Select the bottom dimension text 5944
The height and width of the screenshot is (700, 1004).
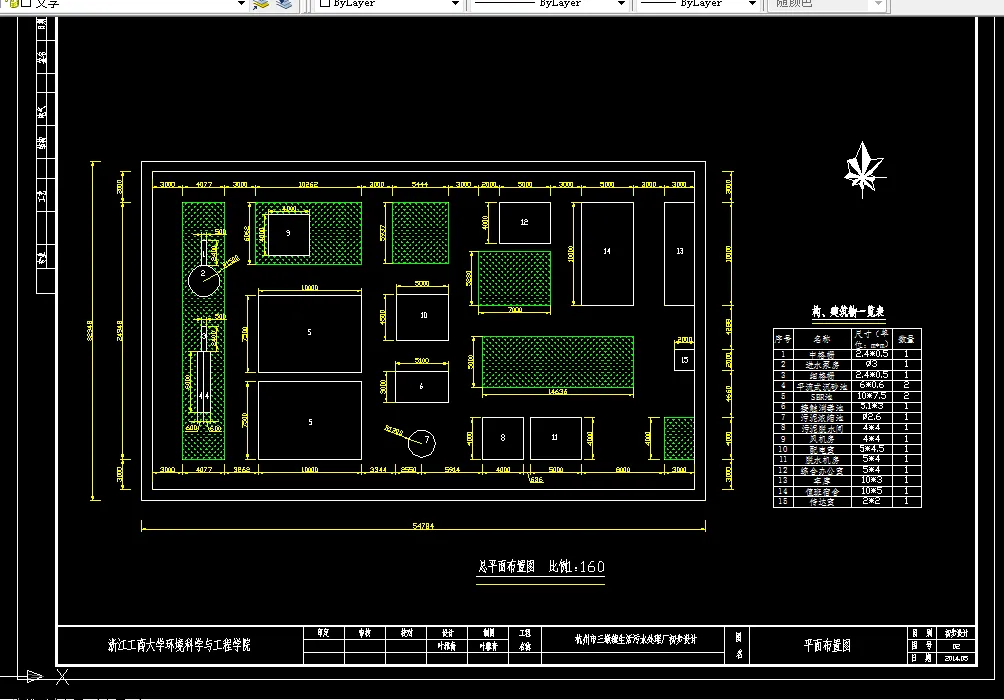coord(452,469)
